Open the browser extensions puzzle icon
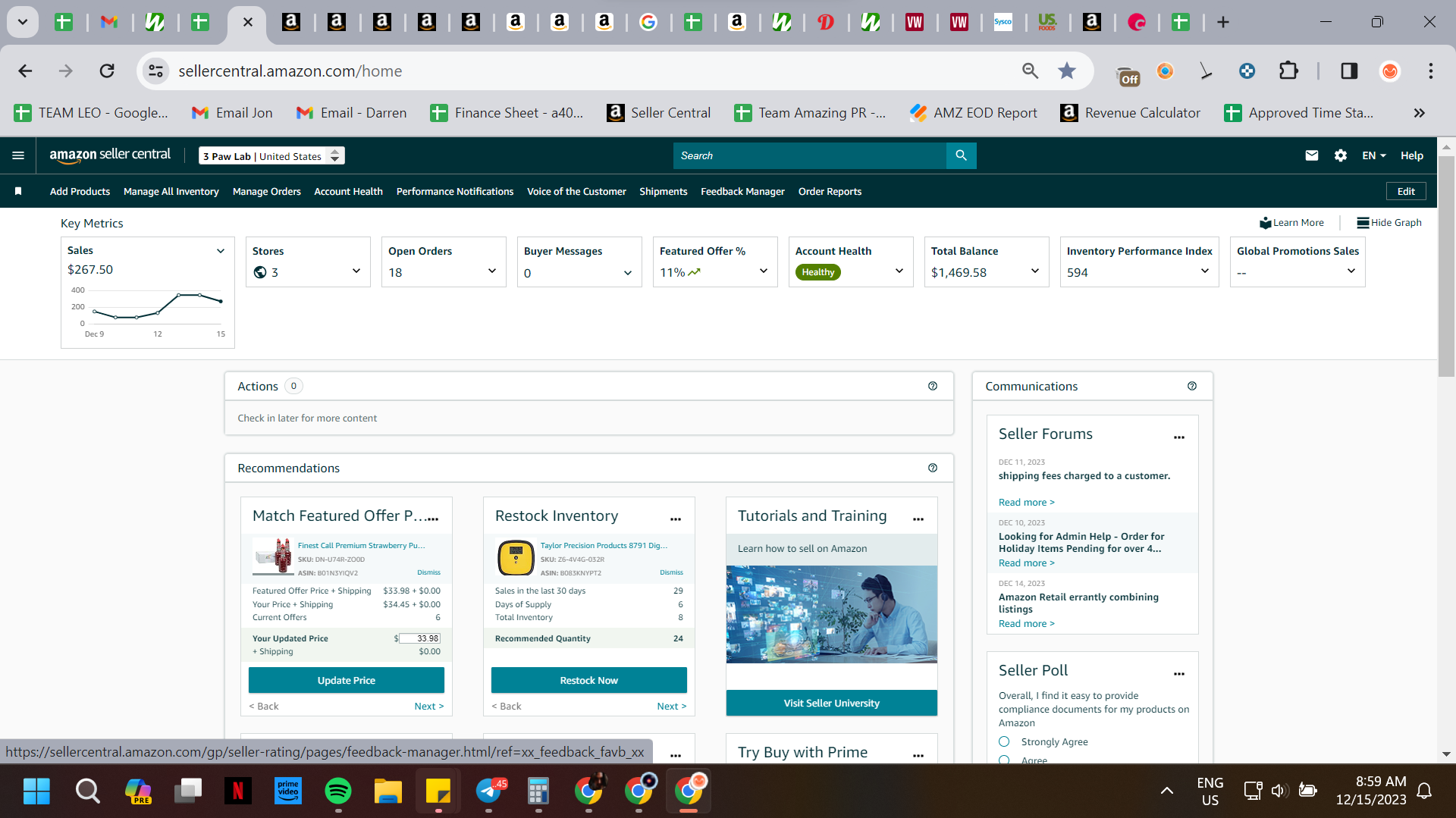Screen dimensions: 1456x818 (x=1288, y=71)
